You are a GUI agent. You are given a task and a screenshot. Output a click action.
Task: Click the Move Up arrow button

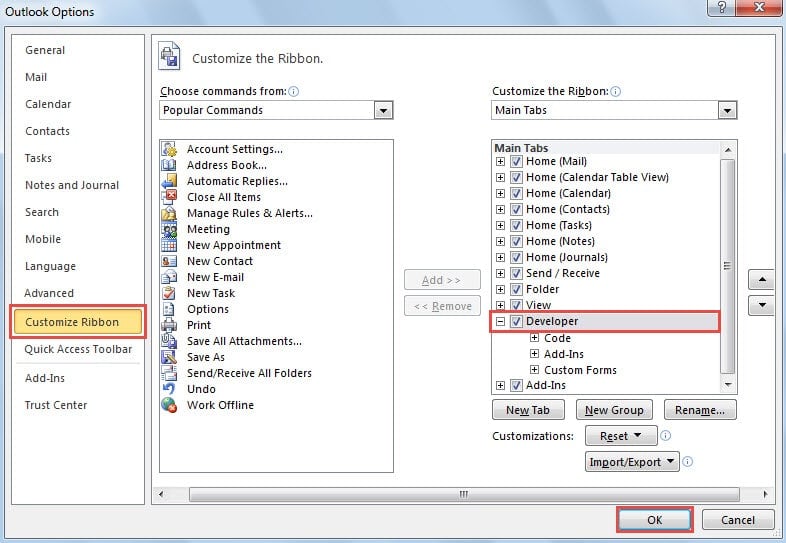coord(762,279)
